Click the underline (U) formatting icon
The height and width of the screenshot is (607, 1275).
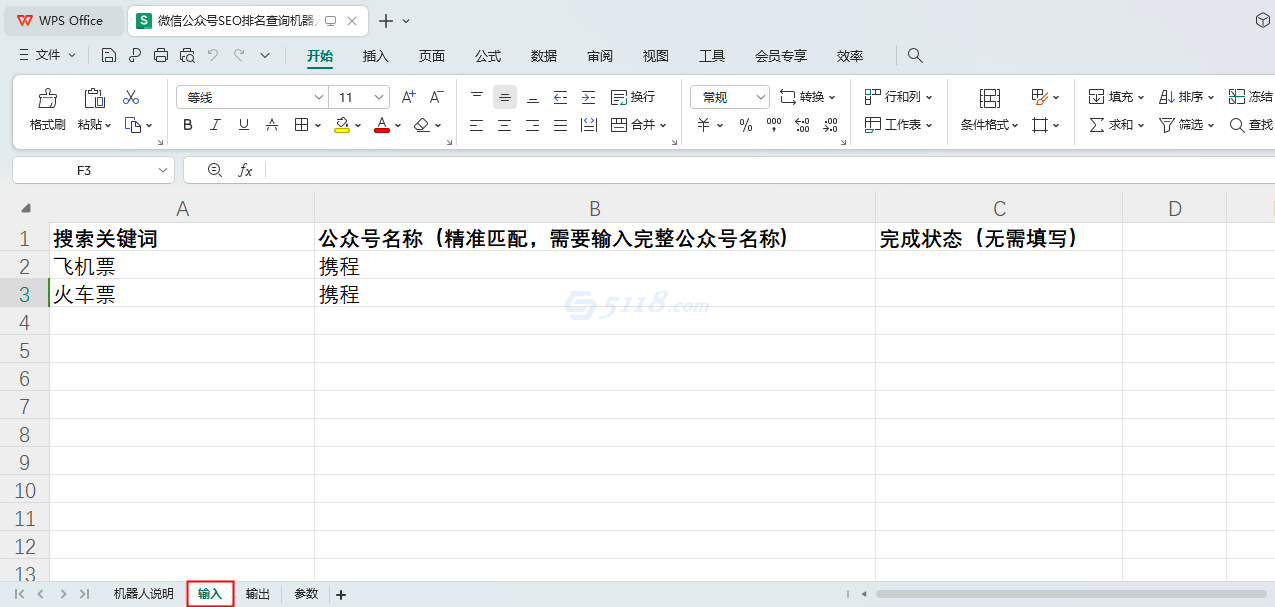point(241,124)
